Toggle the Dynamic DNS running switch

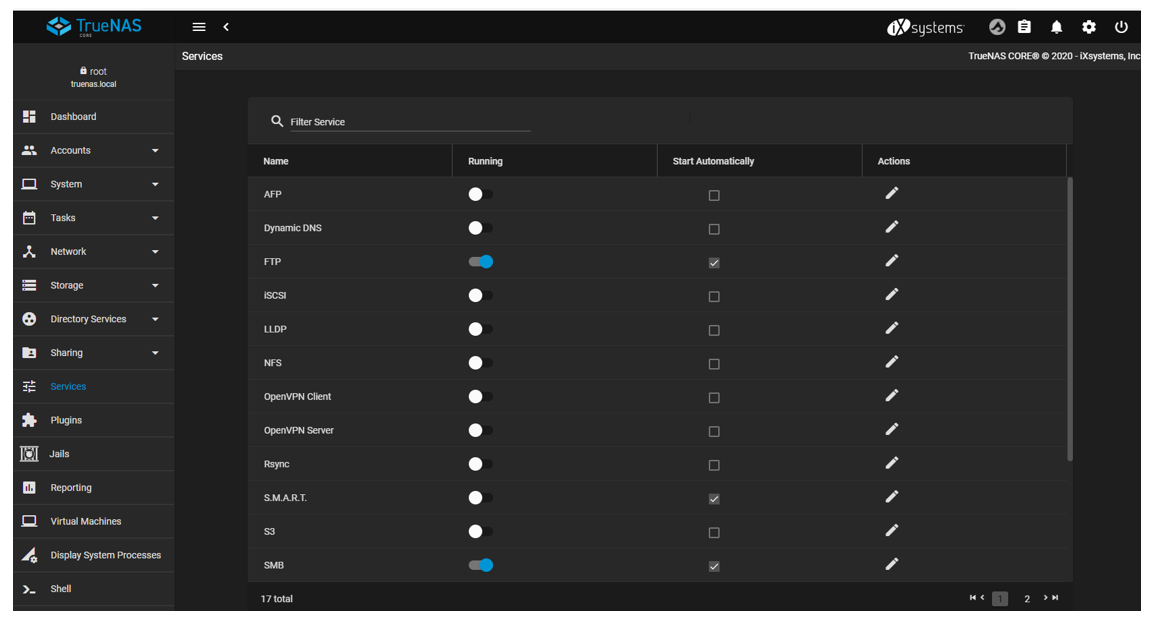480,228
